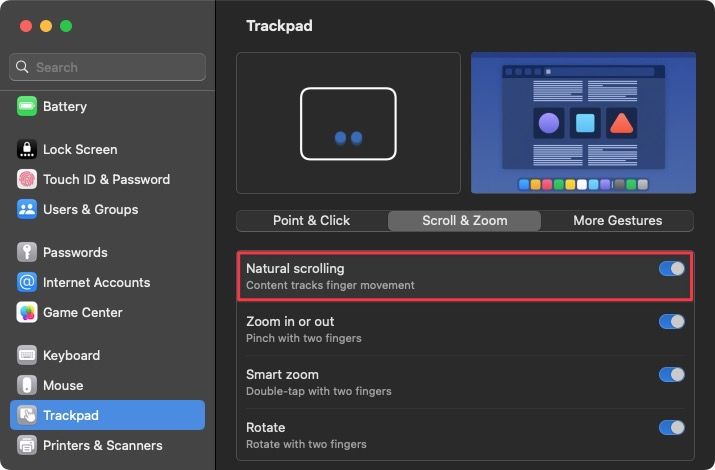This screenshot has width=715, height=470.
Task: Click the Keyboard icon in sidebar
Action: click(27, 355)
